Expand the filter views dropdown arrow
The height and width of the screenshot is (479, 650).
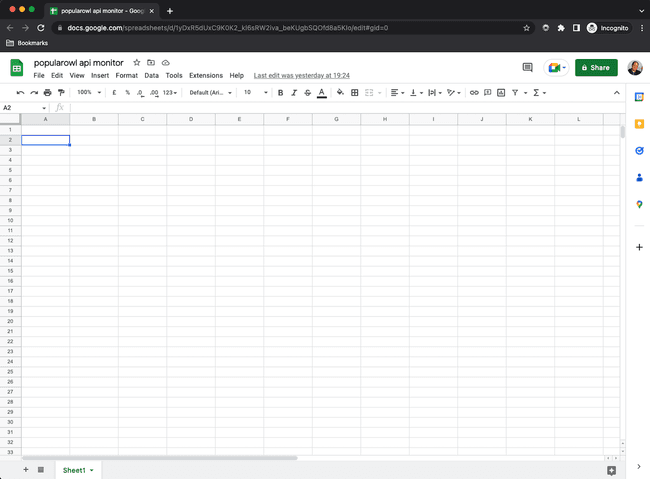(x=525, y=93)
